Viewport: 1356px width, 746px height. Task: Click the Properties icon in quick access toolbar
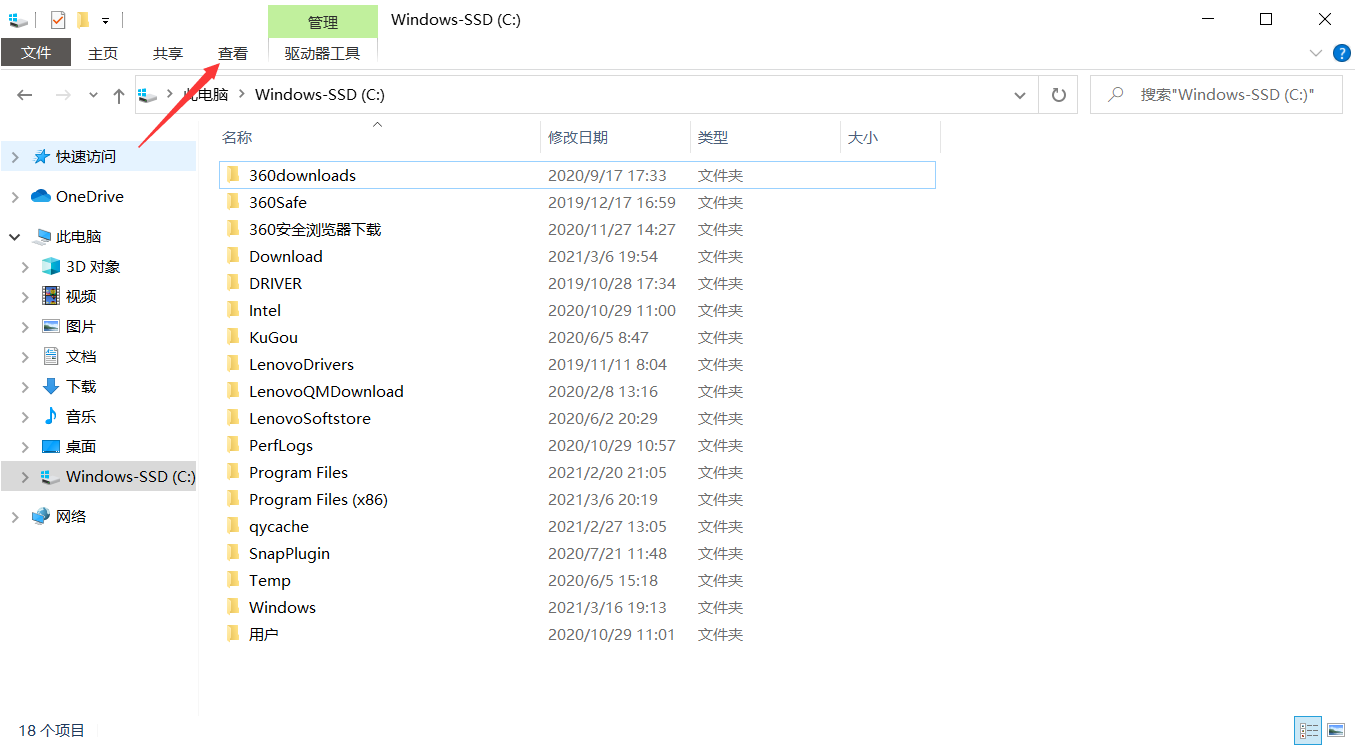(58, 20)
